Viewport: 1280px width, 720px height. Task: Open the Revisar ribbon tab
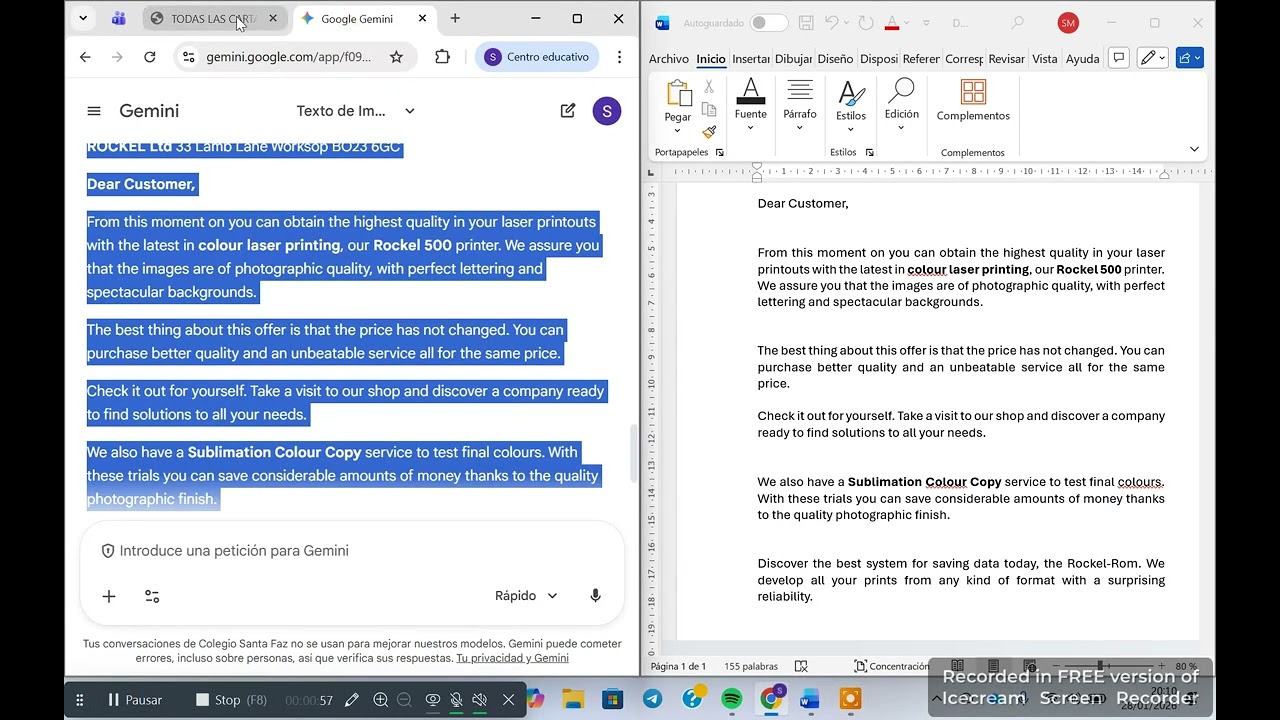(x=1006, y=59)
